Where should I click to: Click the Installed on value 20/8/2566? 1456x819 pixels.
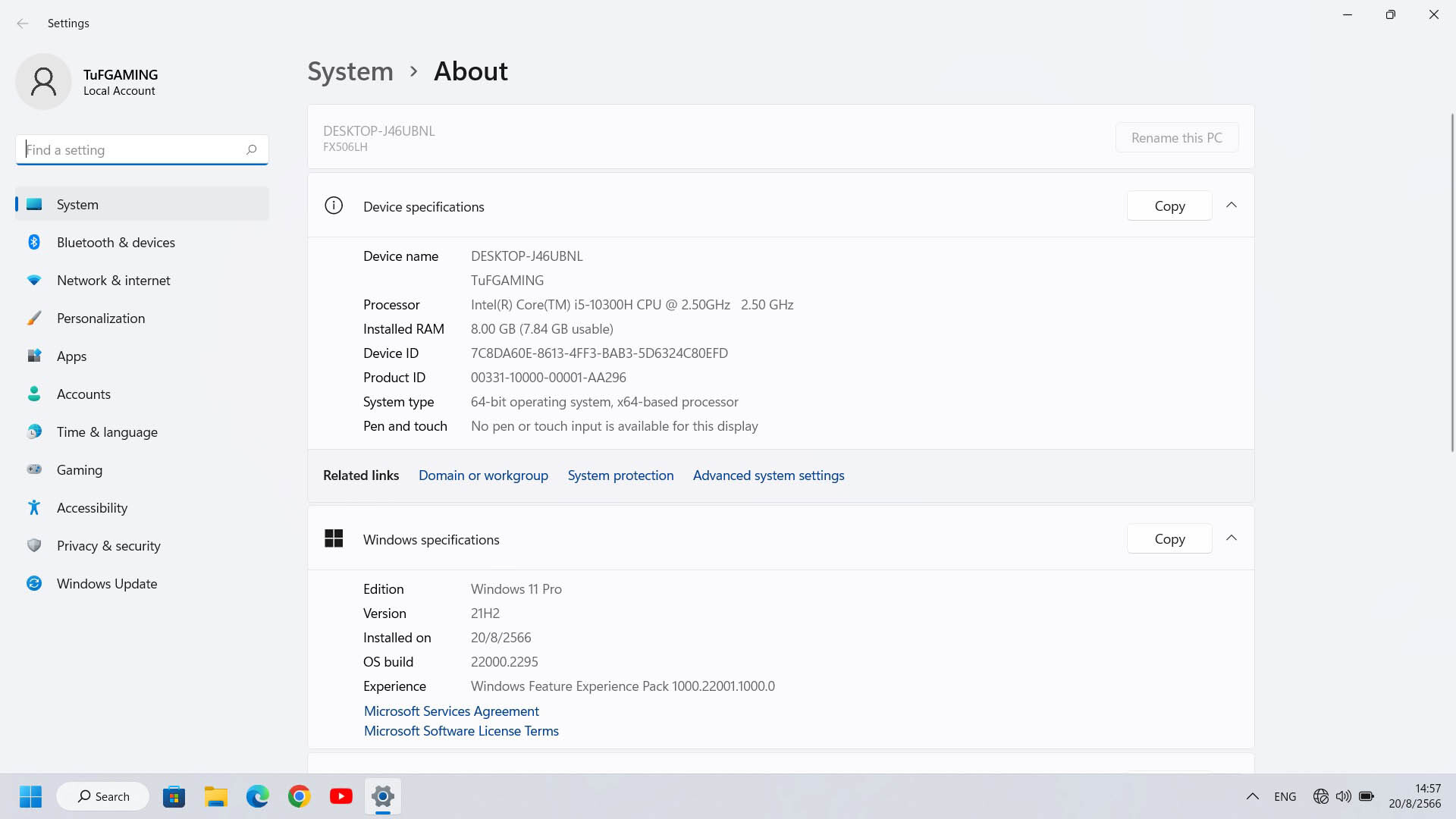click(501, 638)
